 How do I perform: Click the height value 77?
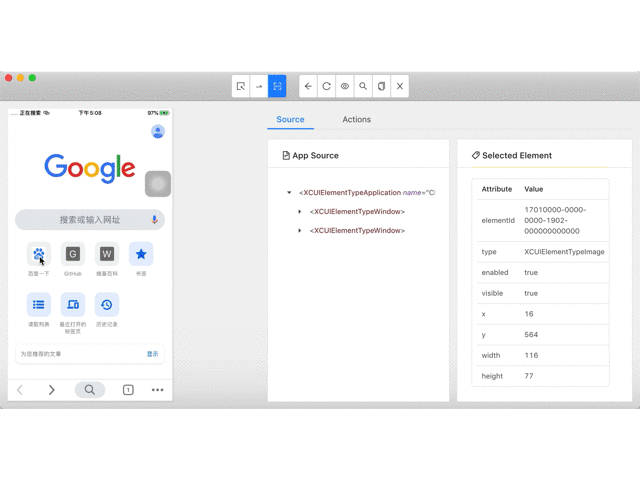click(529, 376)
